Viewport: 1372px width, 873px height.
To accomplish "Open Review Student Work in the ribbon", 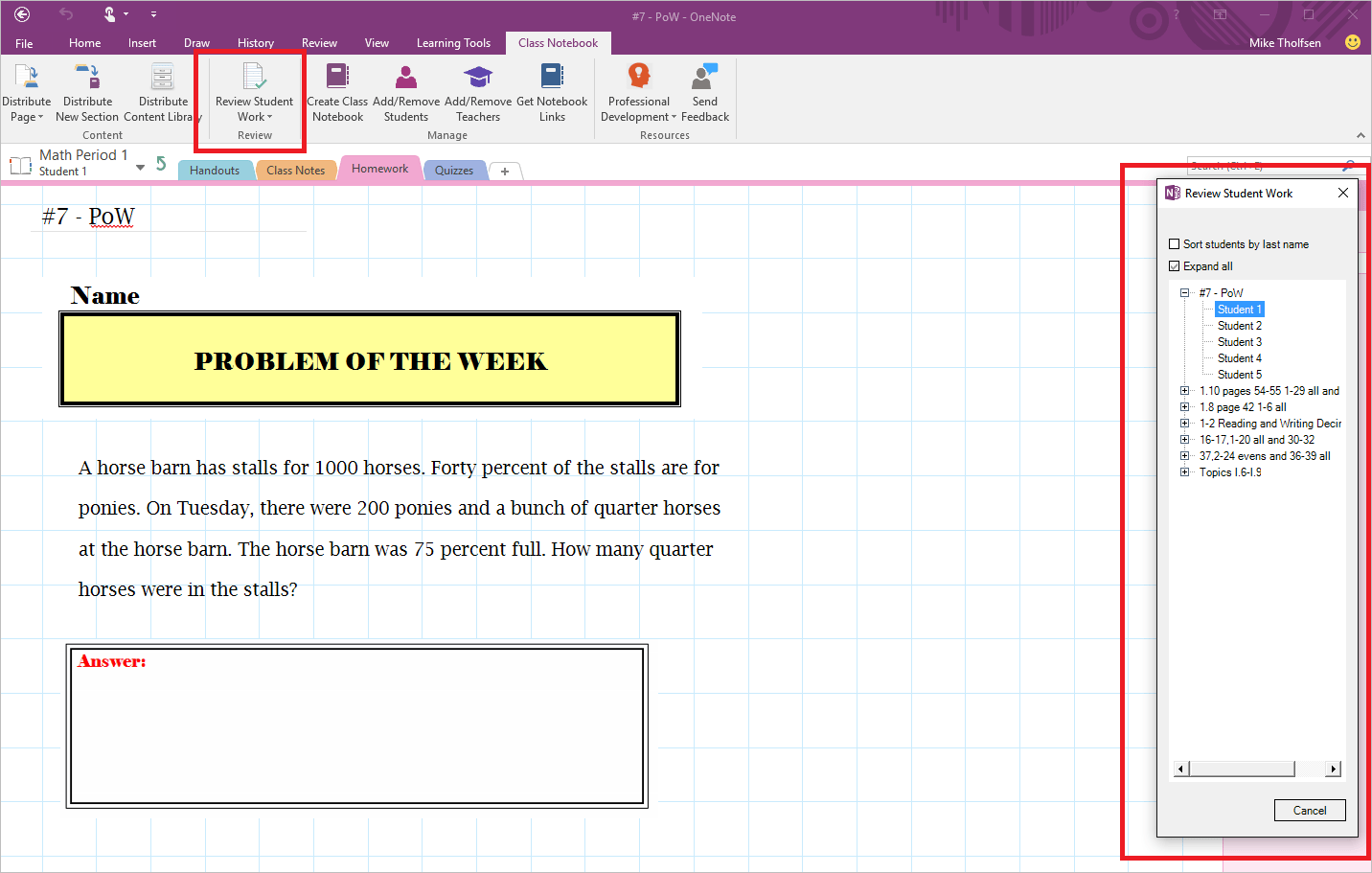I will click(254, 93).
